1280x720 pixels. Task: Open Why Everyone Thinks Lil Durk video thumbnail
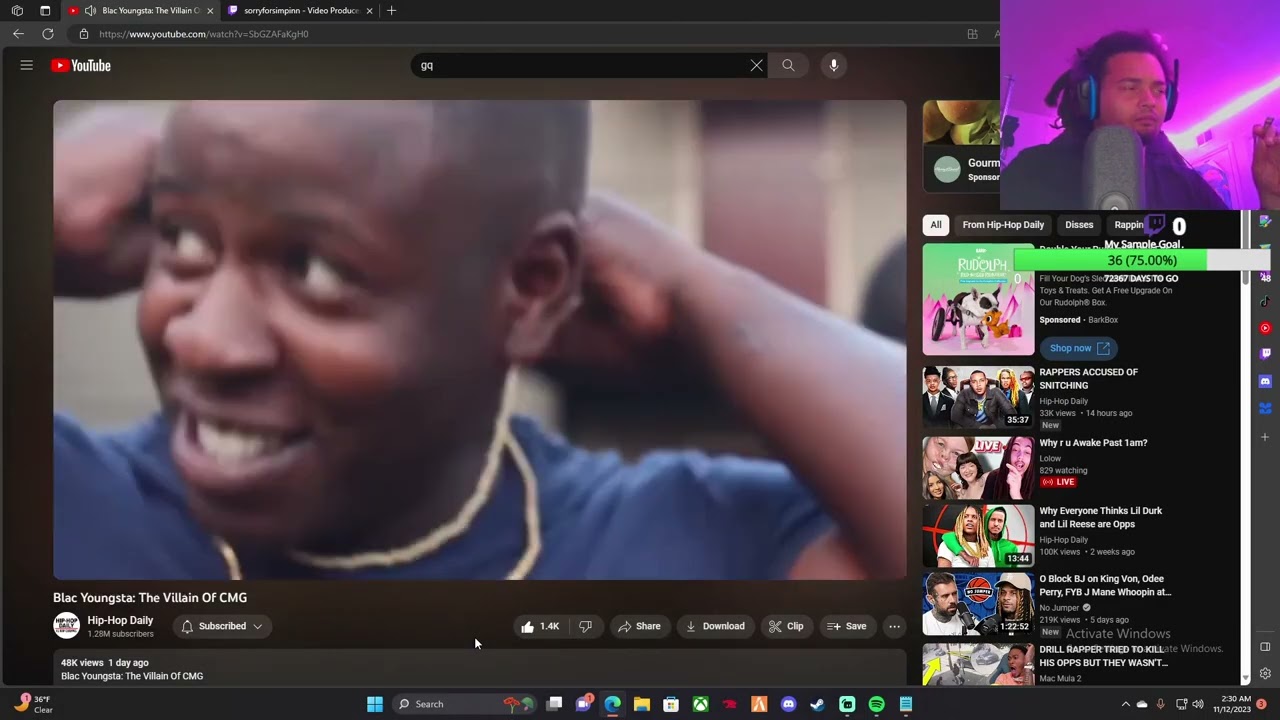pos(978,536)
